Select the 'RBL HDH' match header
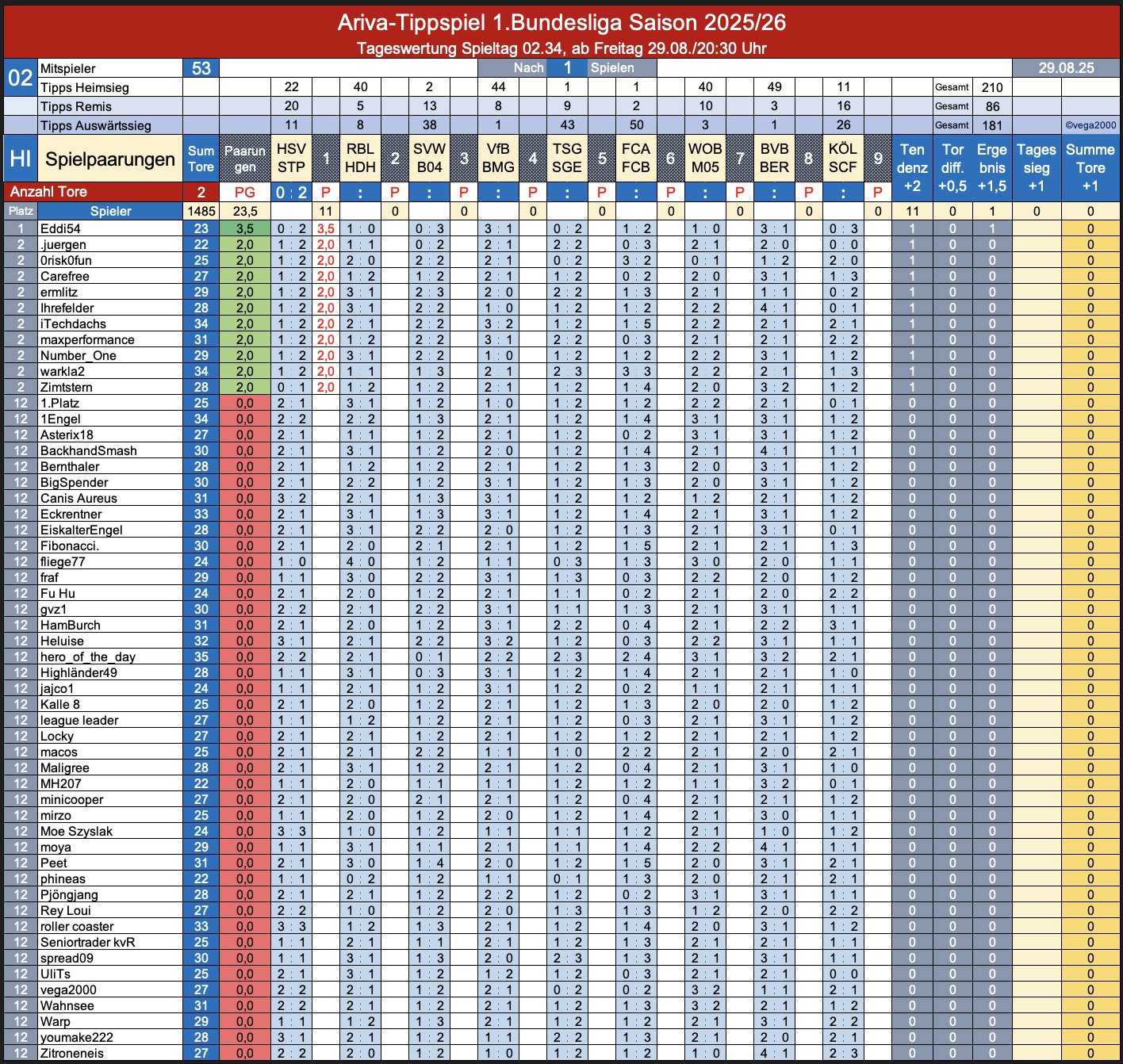The width and height of the screenshot is (1123, 1064). coord(360,159)
